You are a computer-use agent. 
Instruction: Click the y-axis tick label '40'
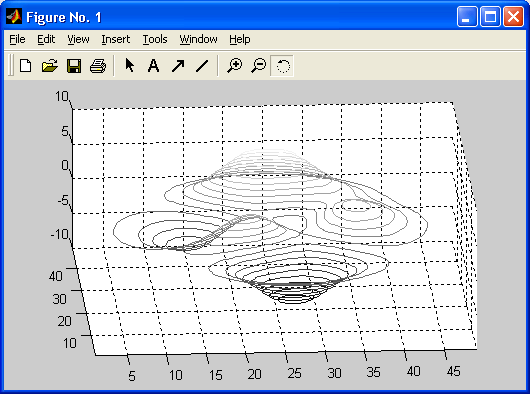tap(55, 276)
